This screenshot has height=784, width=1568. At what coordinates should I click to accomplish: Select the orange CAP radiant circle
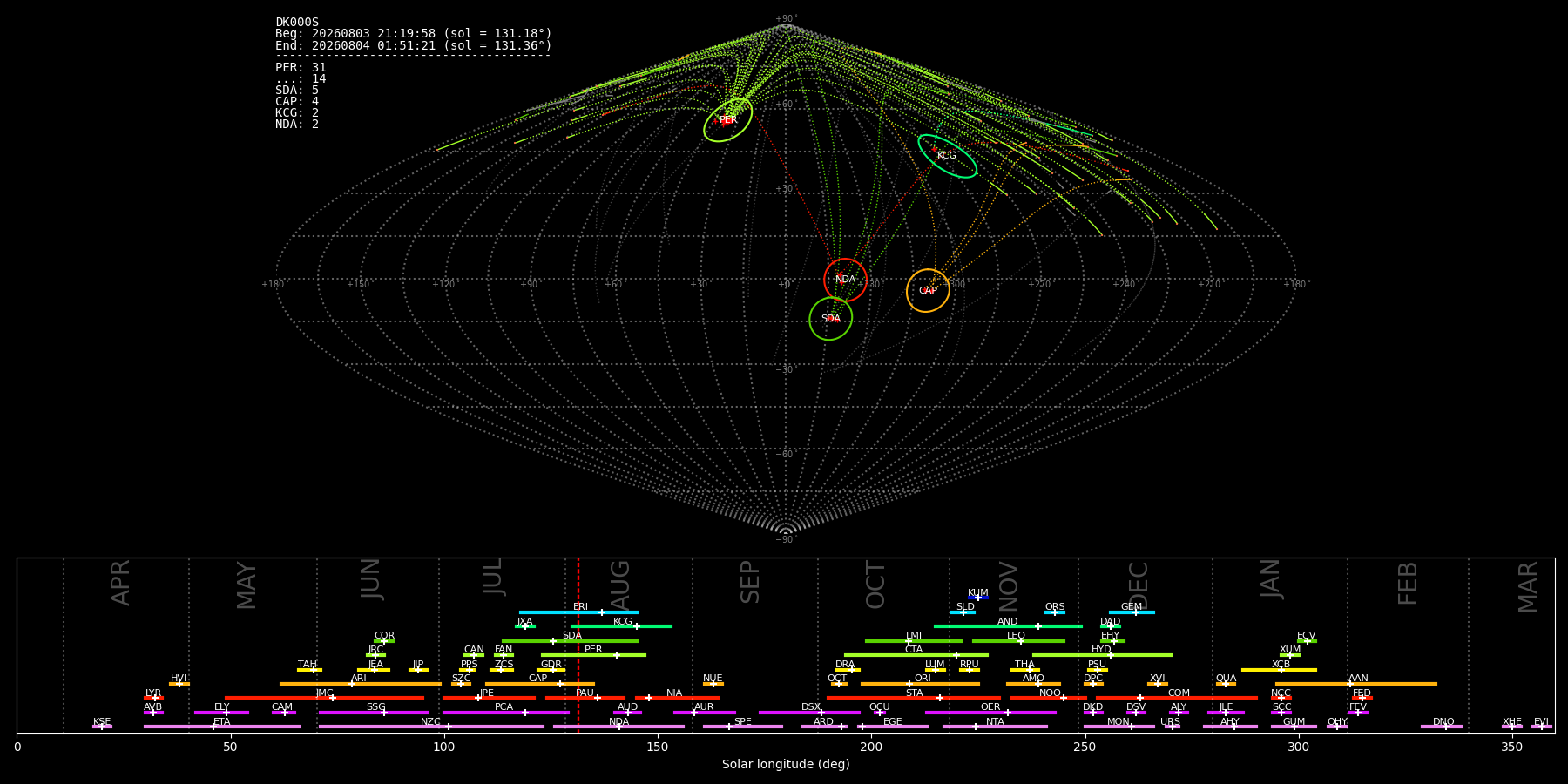click(928, 290)
